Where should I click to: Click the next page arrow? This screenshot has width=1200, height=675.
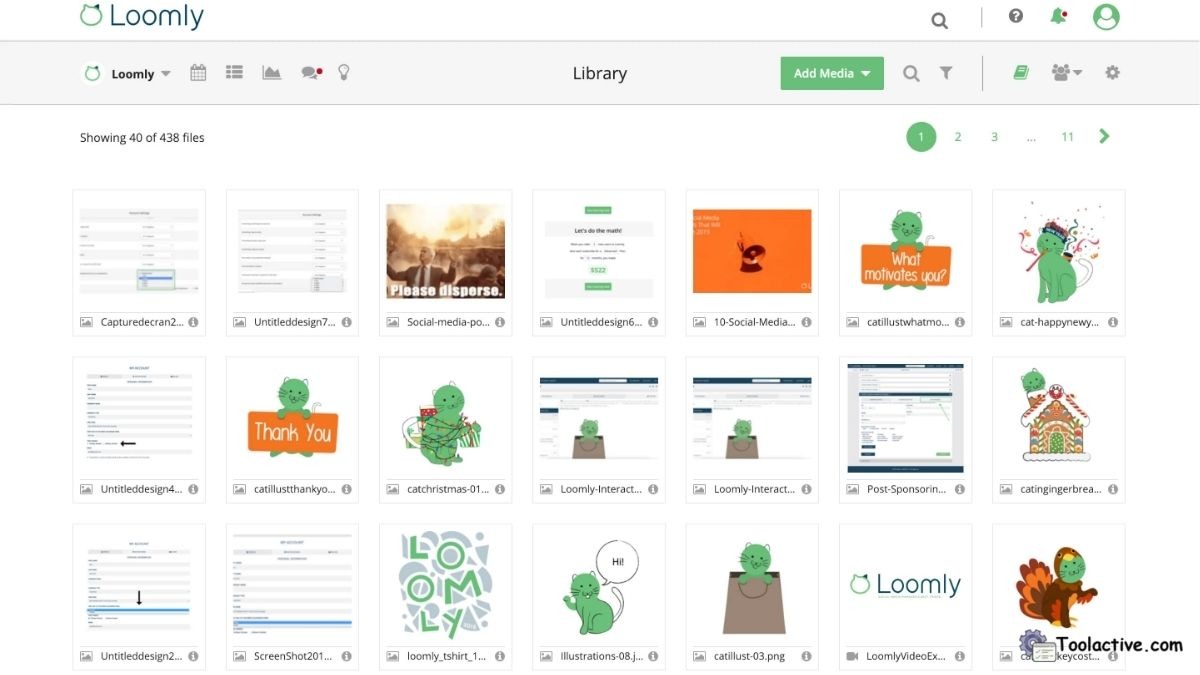[1104, 136]
